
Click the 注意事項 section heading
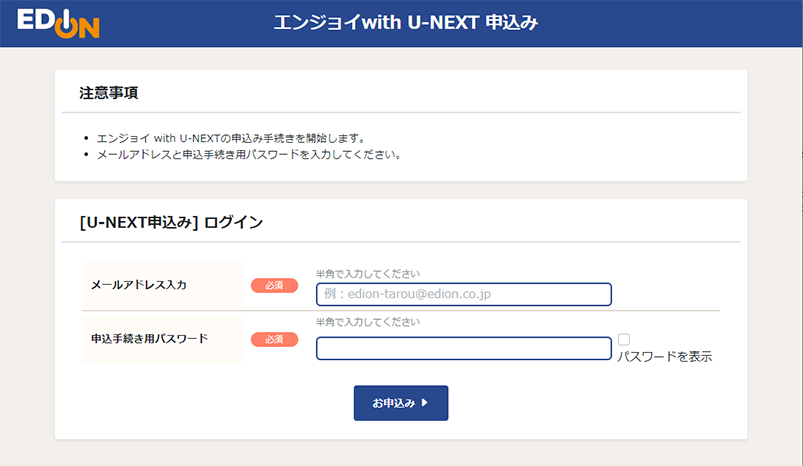108,93
